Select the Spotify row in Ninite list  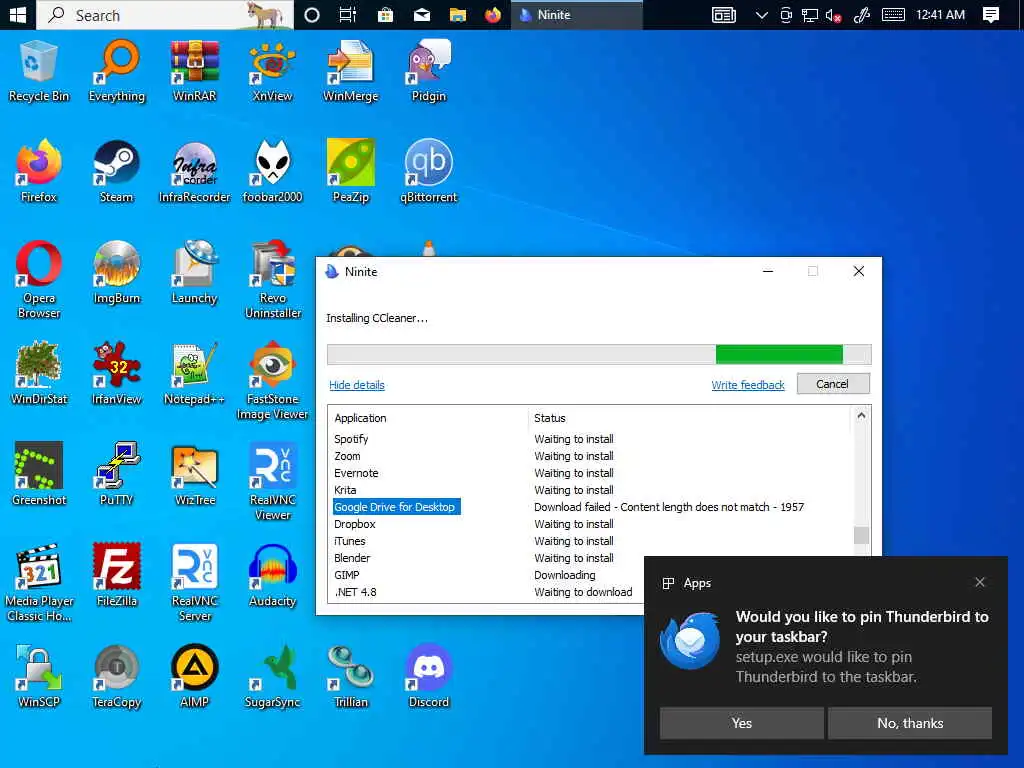tap(591, 439)
